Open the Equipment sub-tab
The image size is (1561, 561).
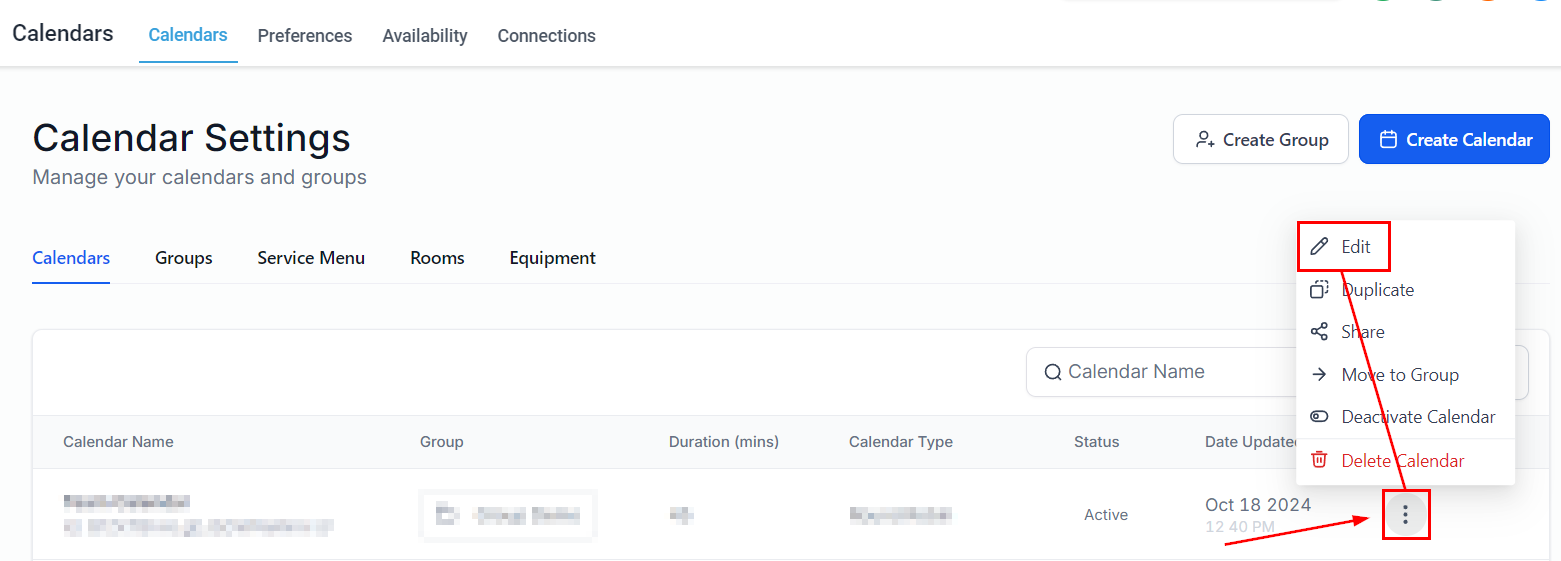click(552, 258)
